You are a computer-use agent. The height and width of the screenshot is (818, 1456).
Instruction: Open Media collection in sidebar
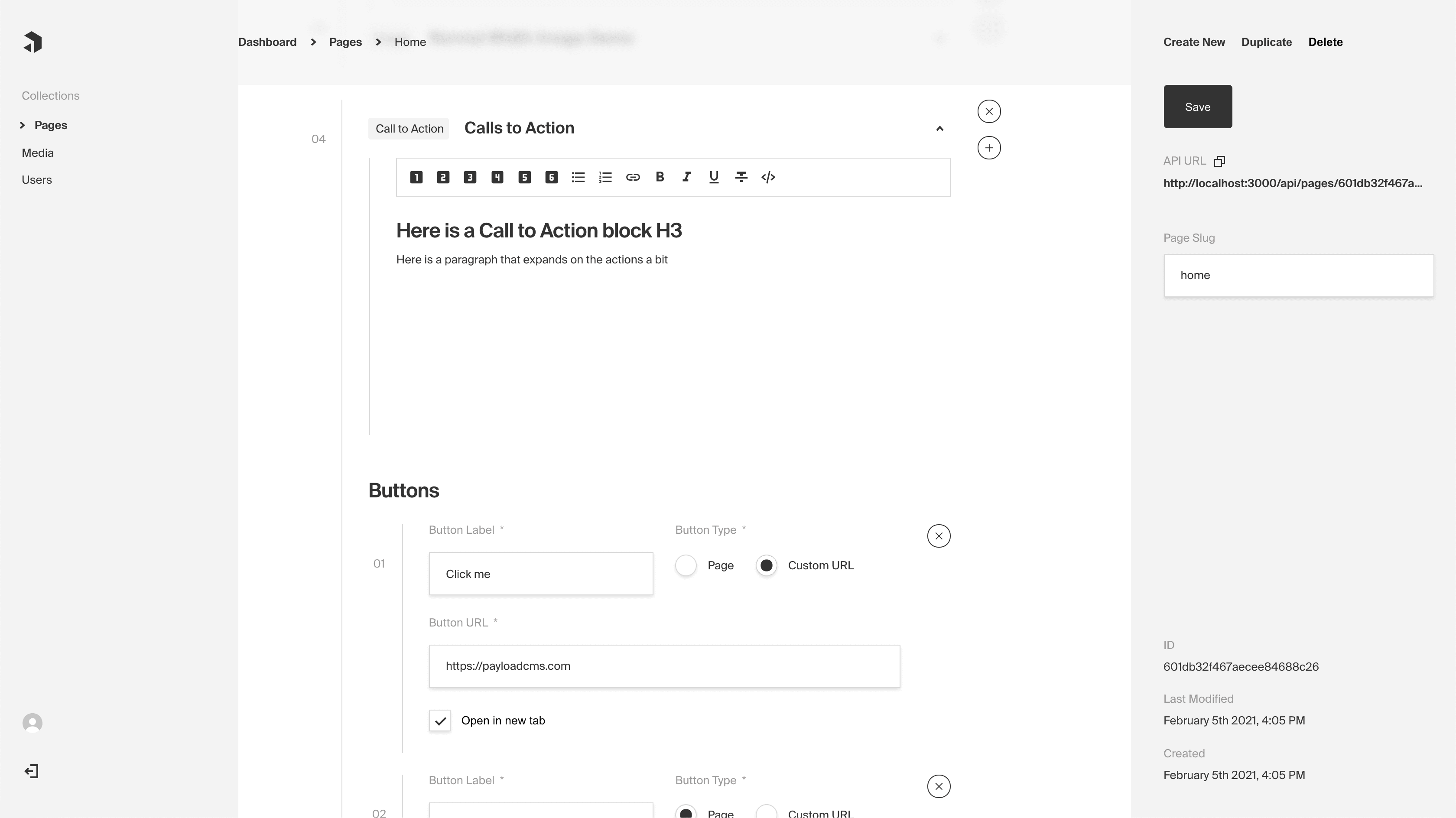38,153
